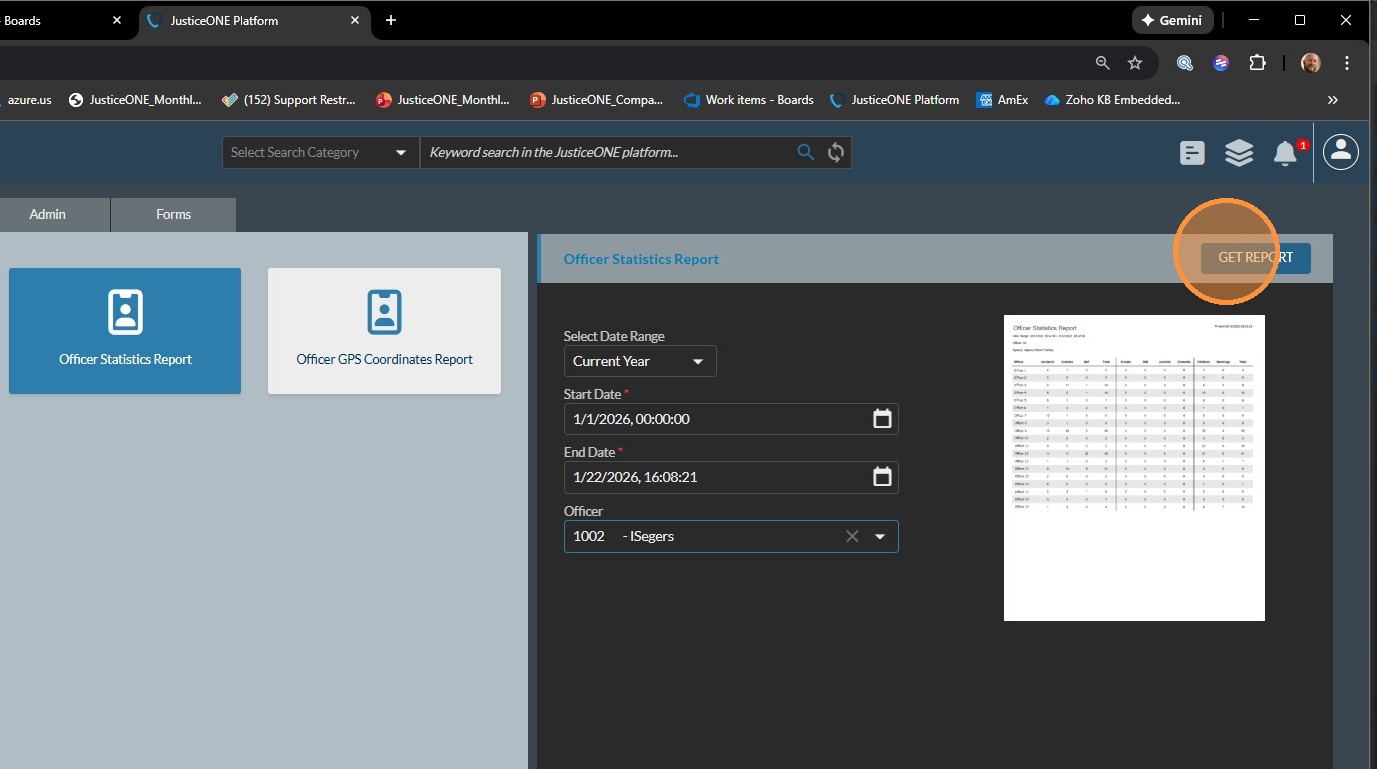Click the refresh icon beside keyword search
Image resolution: width=1377 pixels, height=769 pixels.
coord(836,152)
